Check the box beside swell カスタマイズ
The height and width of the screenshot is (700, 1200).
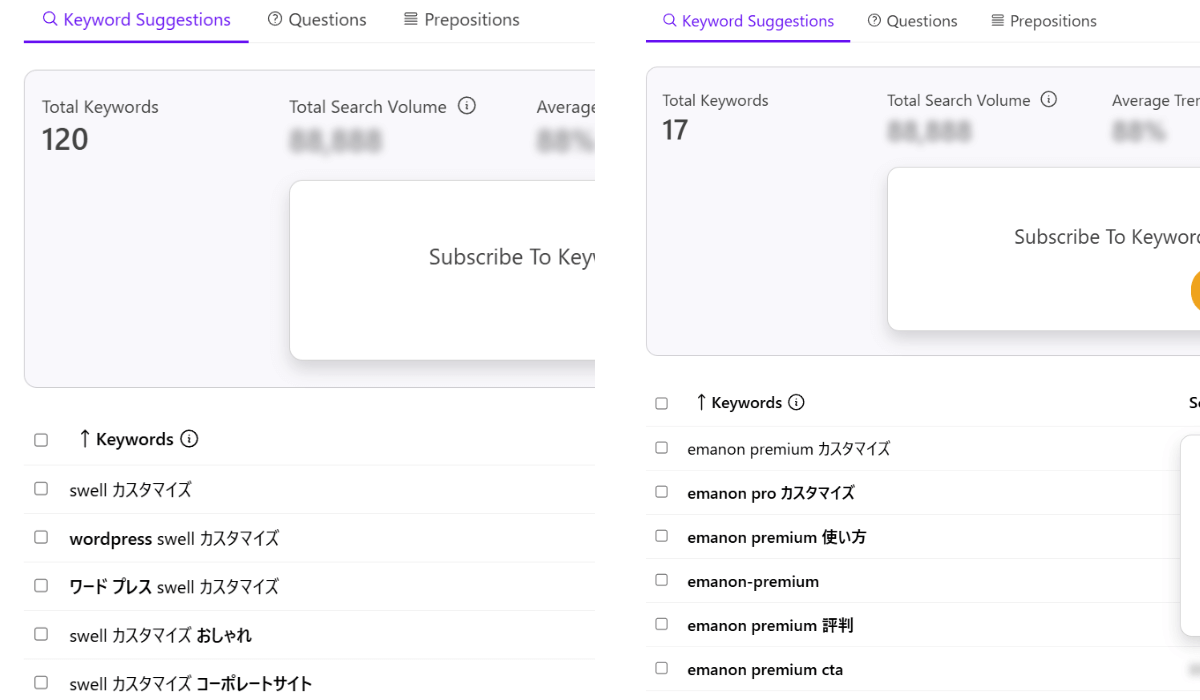click(x=40, y=488)
